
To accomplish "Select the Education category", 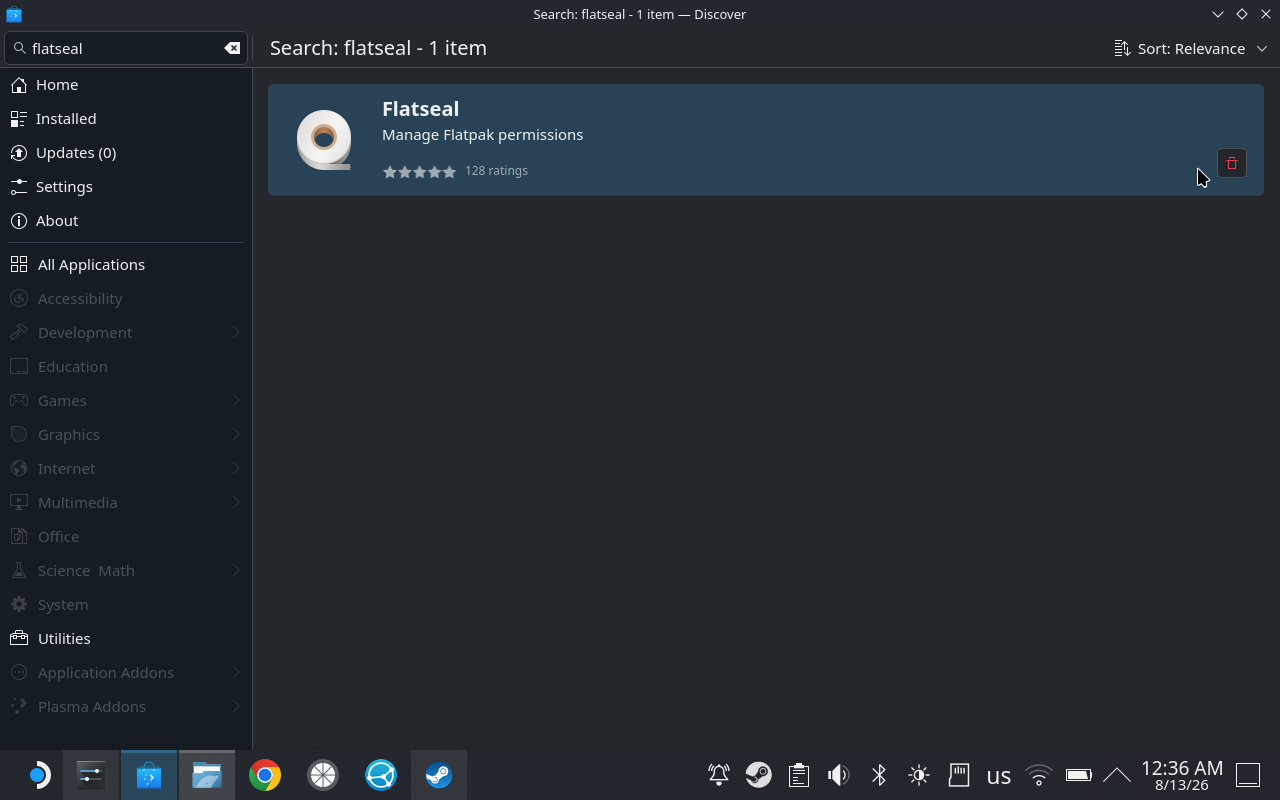I will point(126,367).
